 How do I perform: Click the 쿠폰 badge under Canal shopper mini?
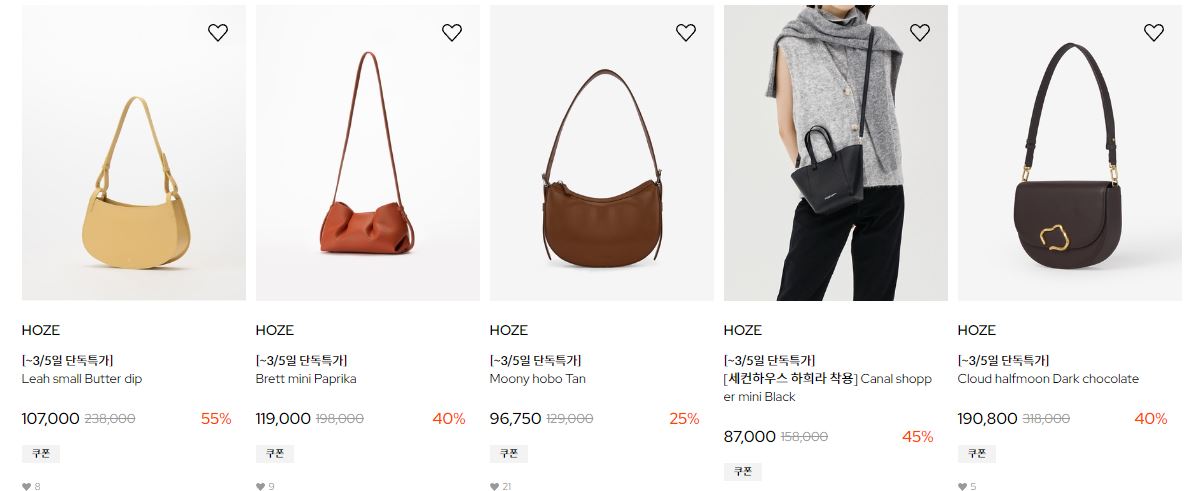[x=743, y=471]
